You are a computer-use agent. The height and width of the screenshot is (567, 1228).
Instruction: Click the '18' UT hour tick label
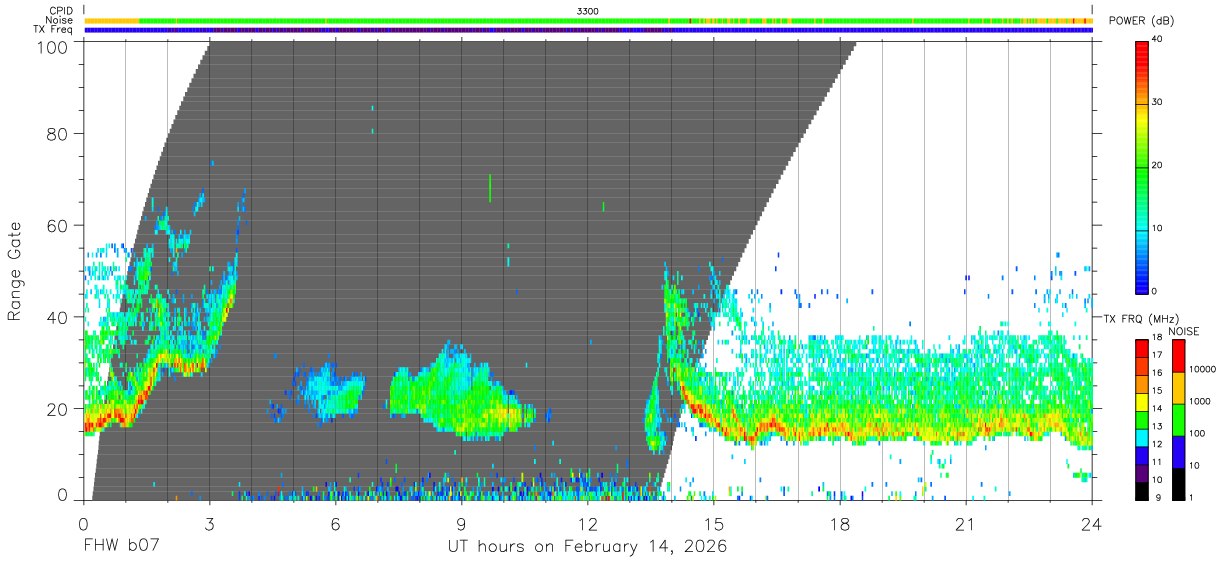click(x=839, y=524)
